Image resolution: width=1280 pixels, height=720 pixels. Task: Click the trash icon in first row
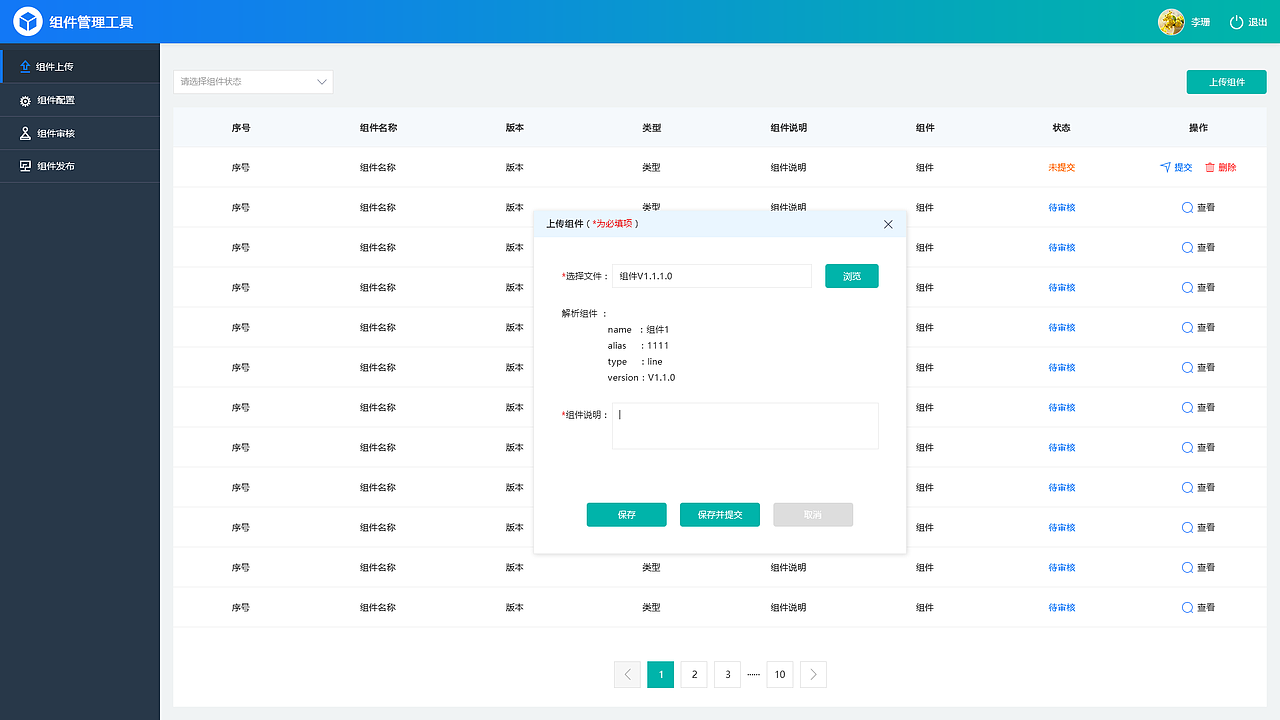coord(1209,167)
